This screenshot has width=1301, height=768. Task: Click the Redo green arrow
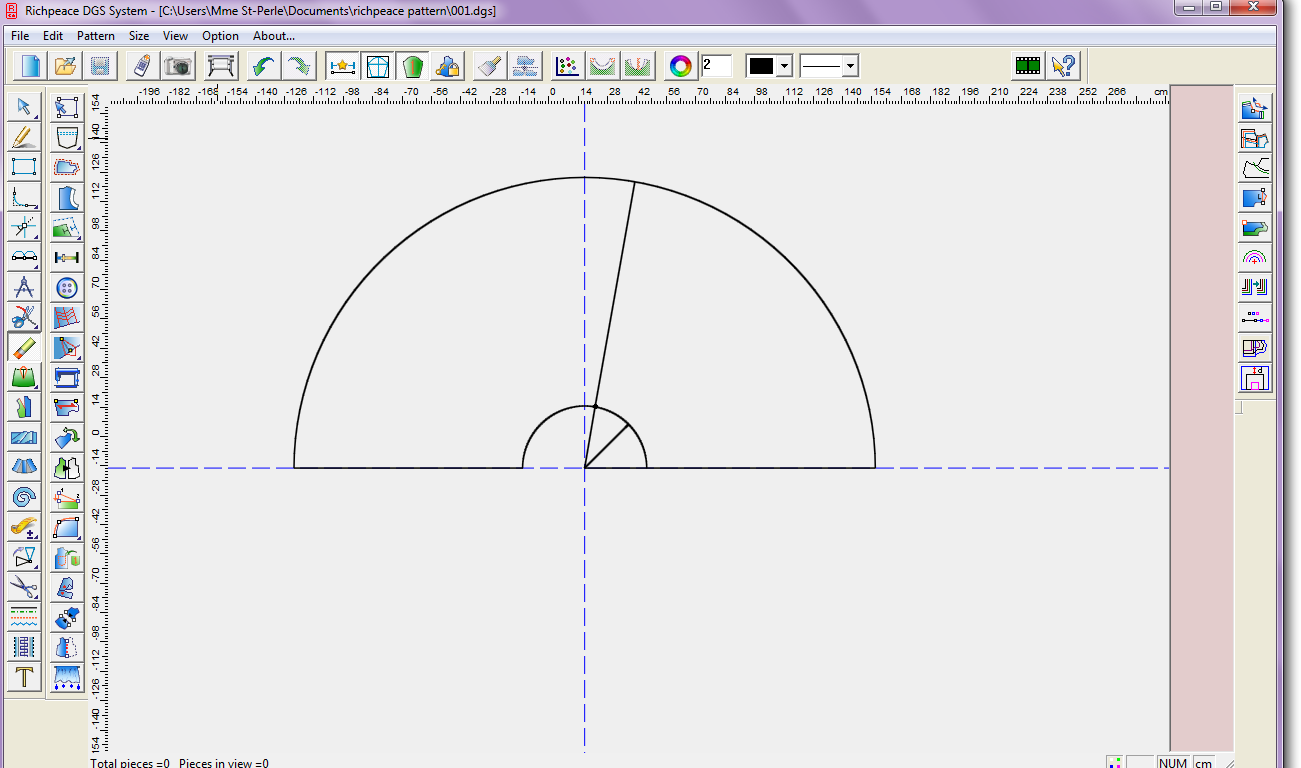click(x=297, y=66)
